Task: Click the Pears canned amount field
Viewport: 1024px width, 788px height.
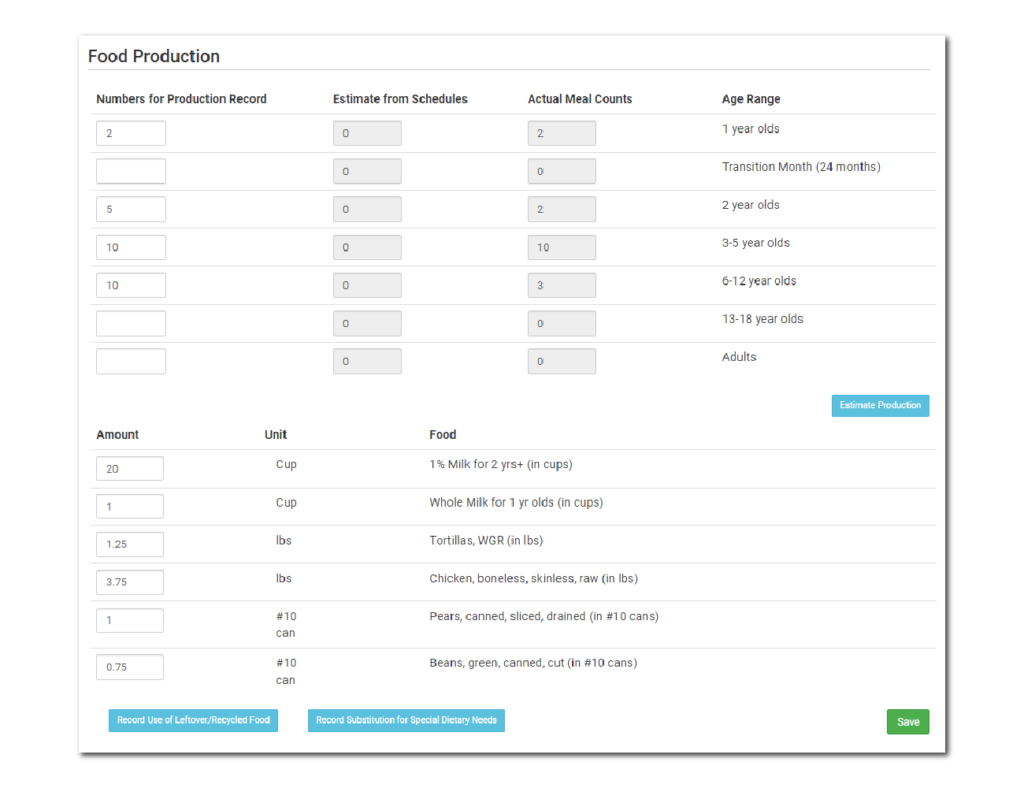Action: pyautogui.click(x=129, y=620)
